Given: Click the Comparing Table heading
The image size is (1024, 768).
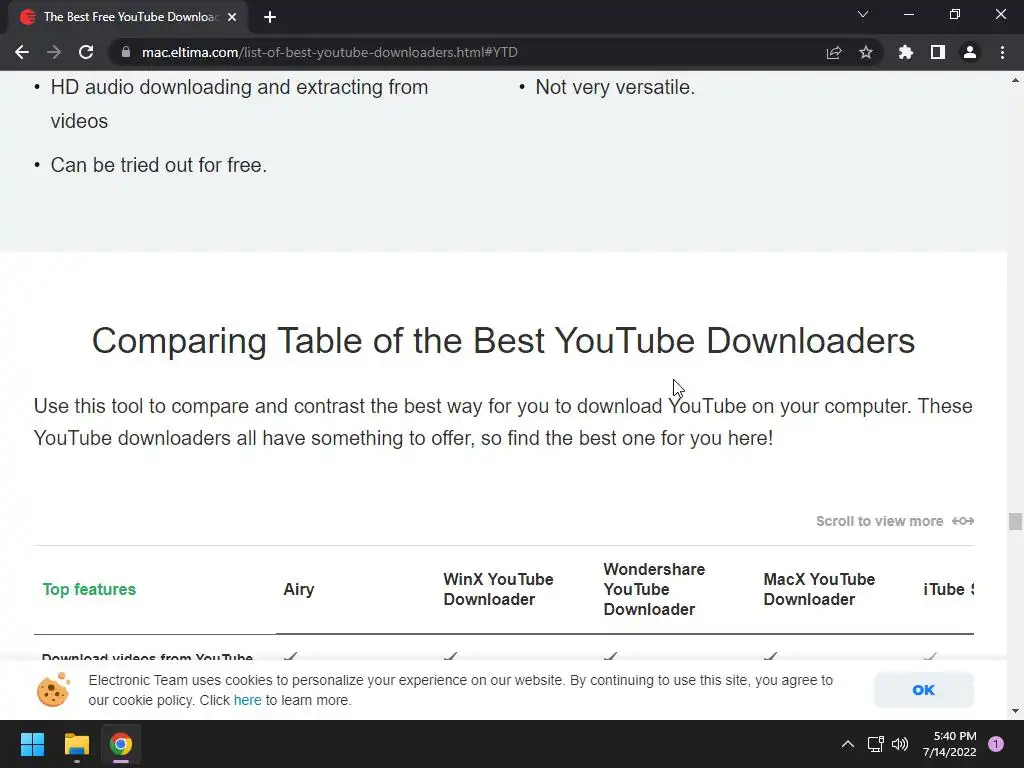Looking at the screenshot, I should pyautogui.click(x=503, y=340).
